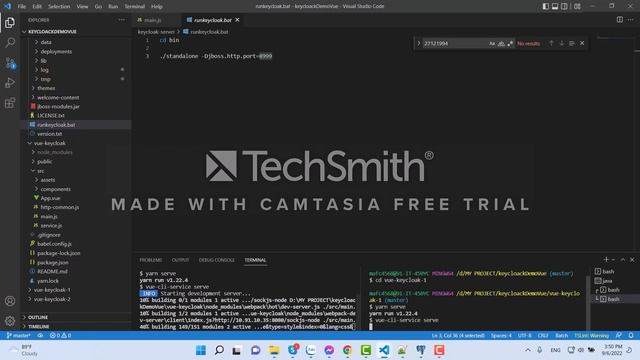Go to next match in find widget
Viewport: 640px width, 360px height.
(x=562, y=43)
